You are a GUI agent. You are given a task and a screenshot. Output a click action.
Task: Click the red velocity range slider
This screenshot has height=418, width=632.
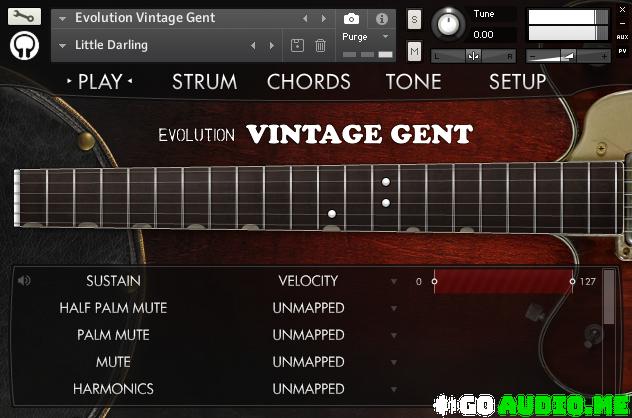click(503, 281)
